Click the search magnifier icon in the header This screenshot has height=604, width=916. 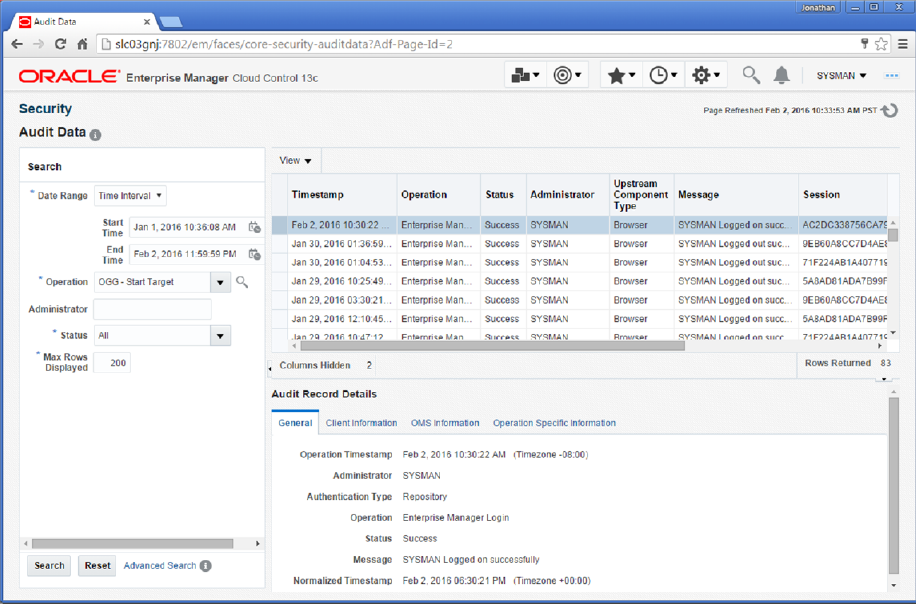click(x=750, y=74)
